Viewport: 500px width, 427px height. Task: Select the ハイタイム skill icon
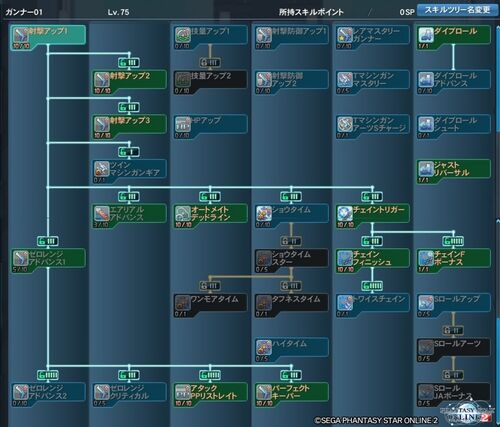[x=264, y=347]
